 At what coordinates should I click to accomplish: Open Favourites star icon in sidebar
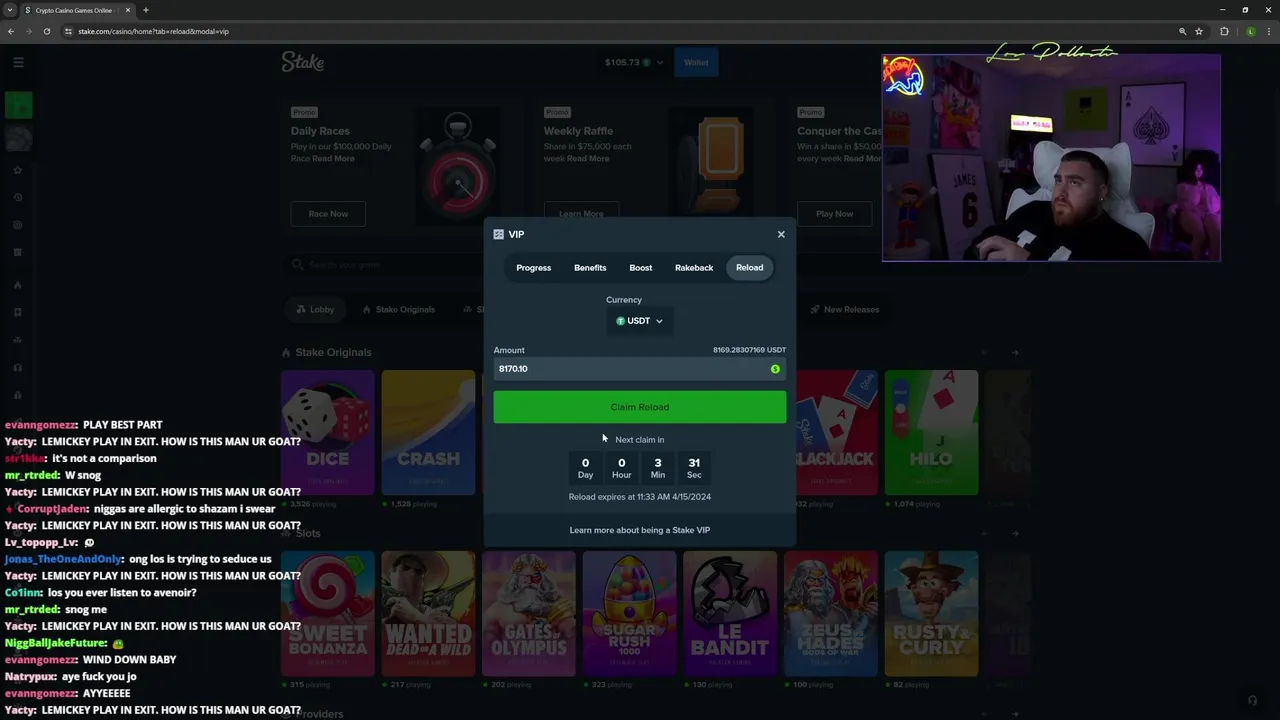18,170
